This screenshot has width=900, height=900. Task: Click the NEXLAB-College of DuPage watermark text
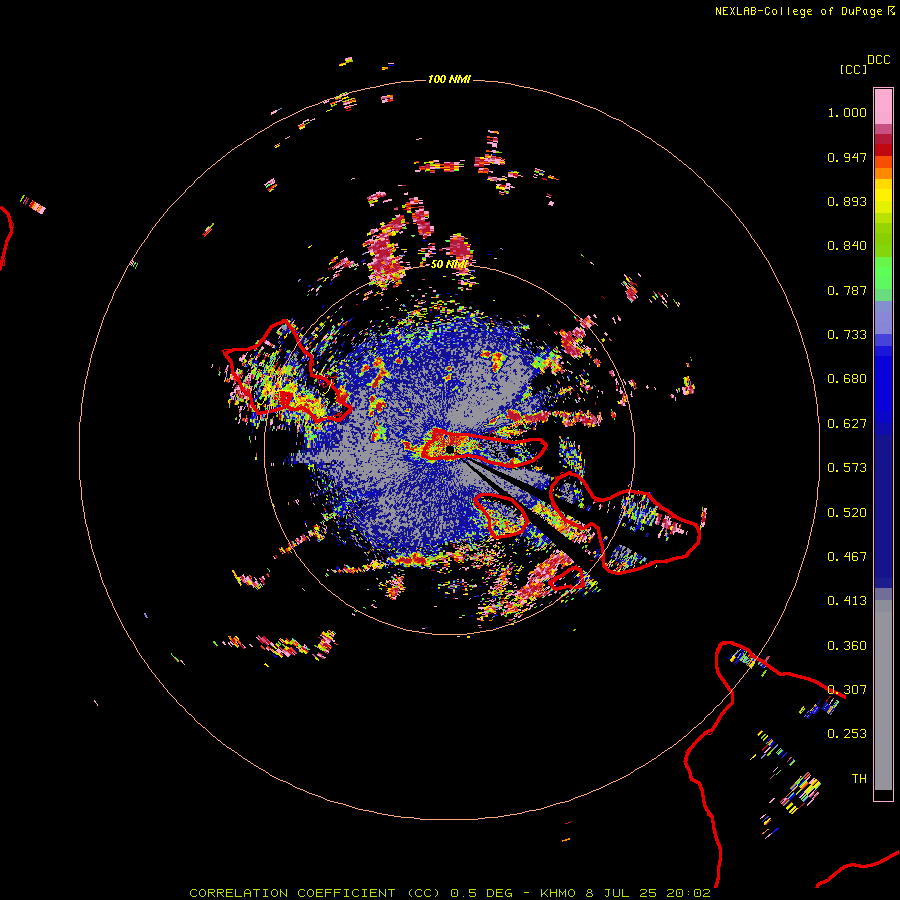(804, 11)
